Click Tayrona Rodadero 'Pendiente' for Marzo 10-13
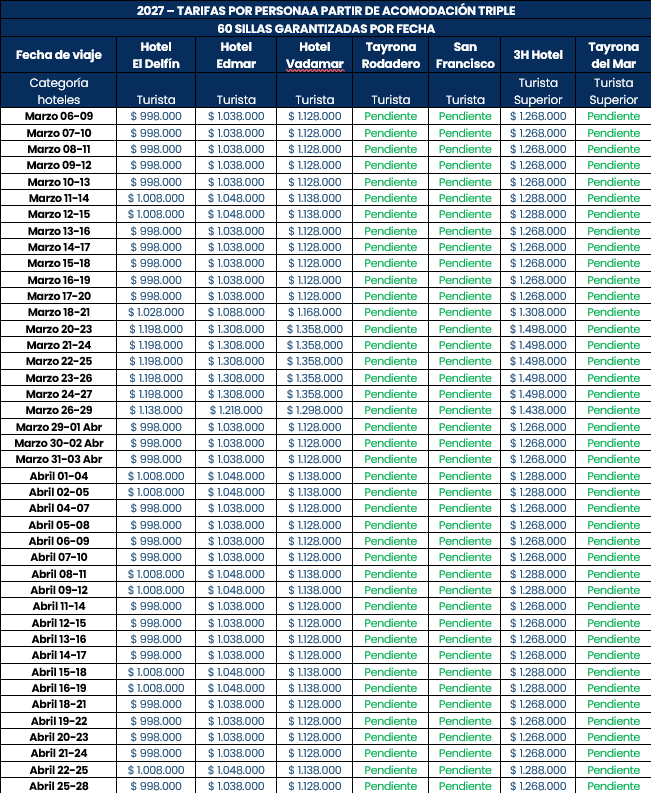Image resolution: width=651 pixels, height=793 pixels. tap(390, 182)
